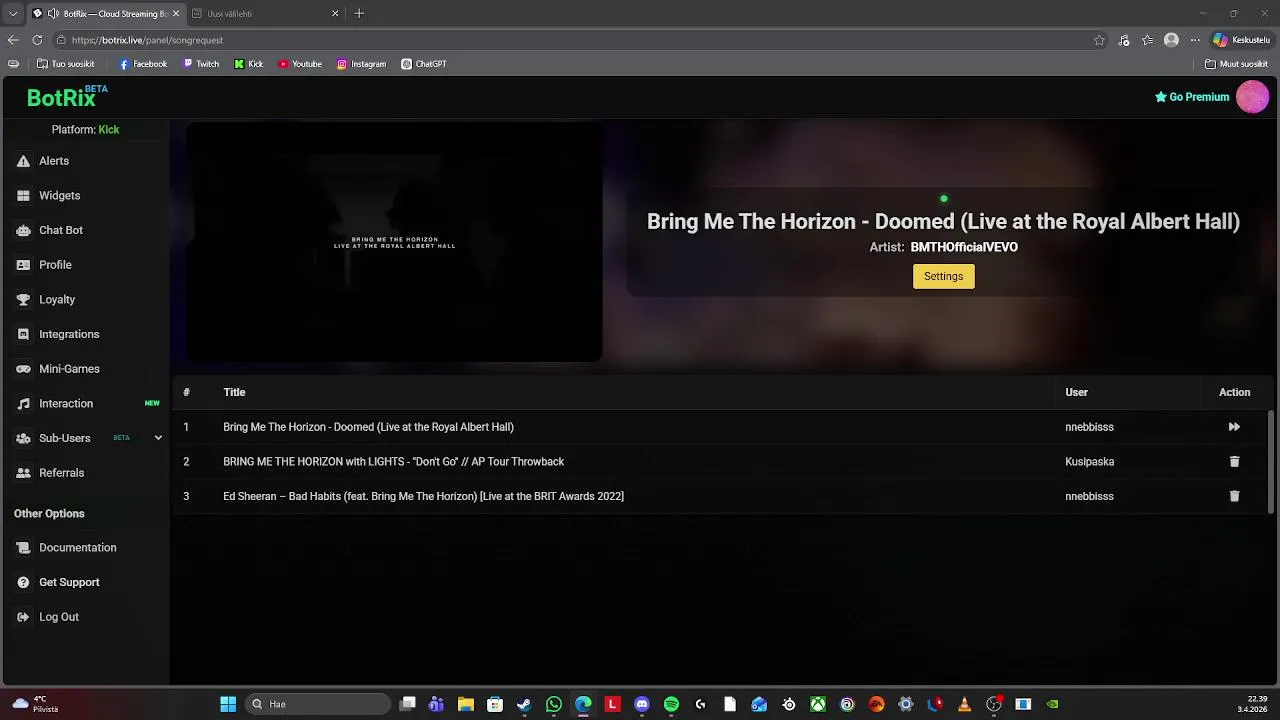Open the Windows Start menu

click(228, 704)
